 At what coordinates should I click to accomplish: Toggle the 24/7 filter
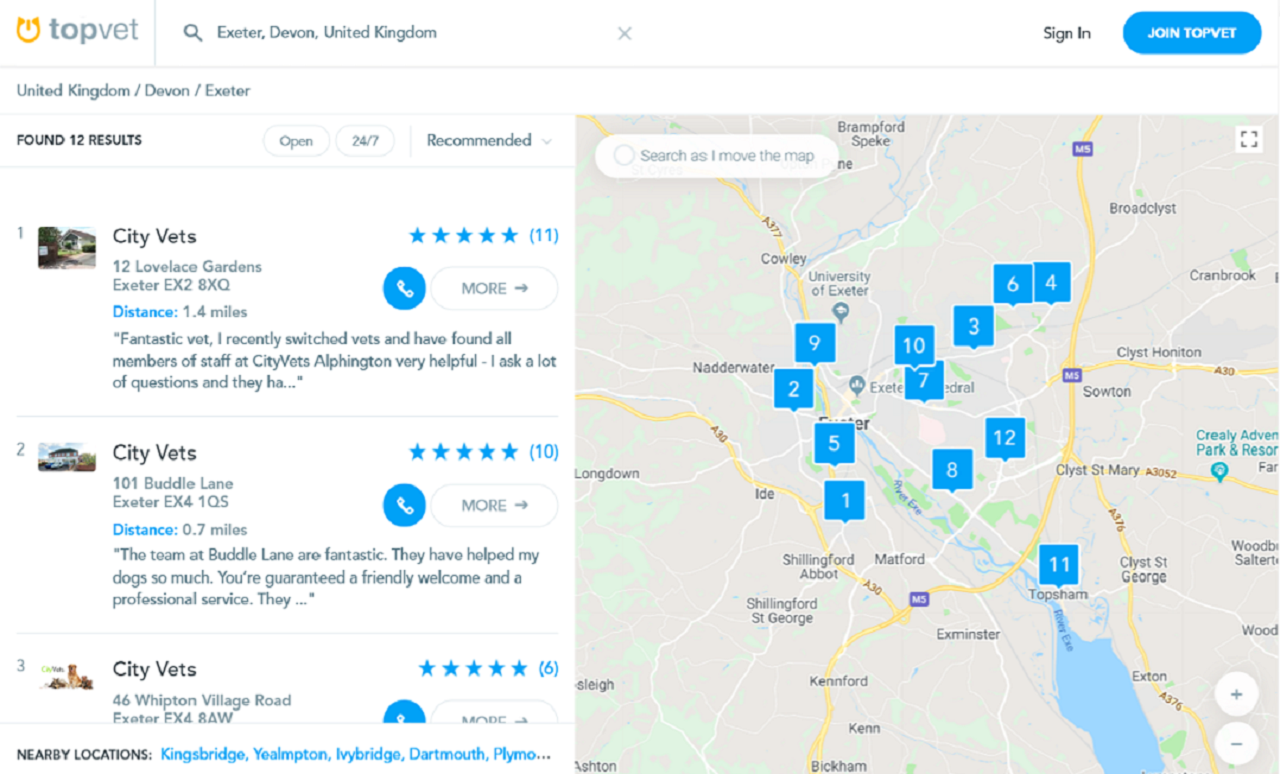click(x=365, y=141)
